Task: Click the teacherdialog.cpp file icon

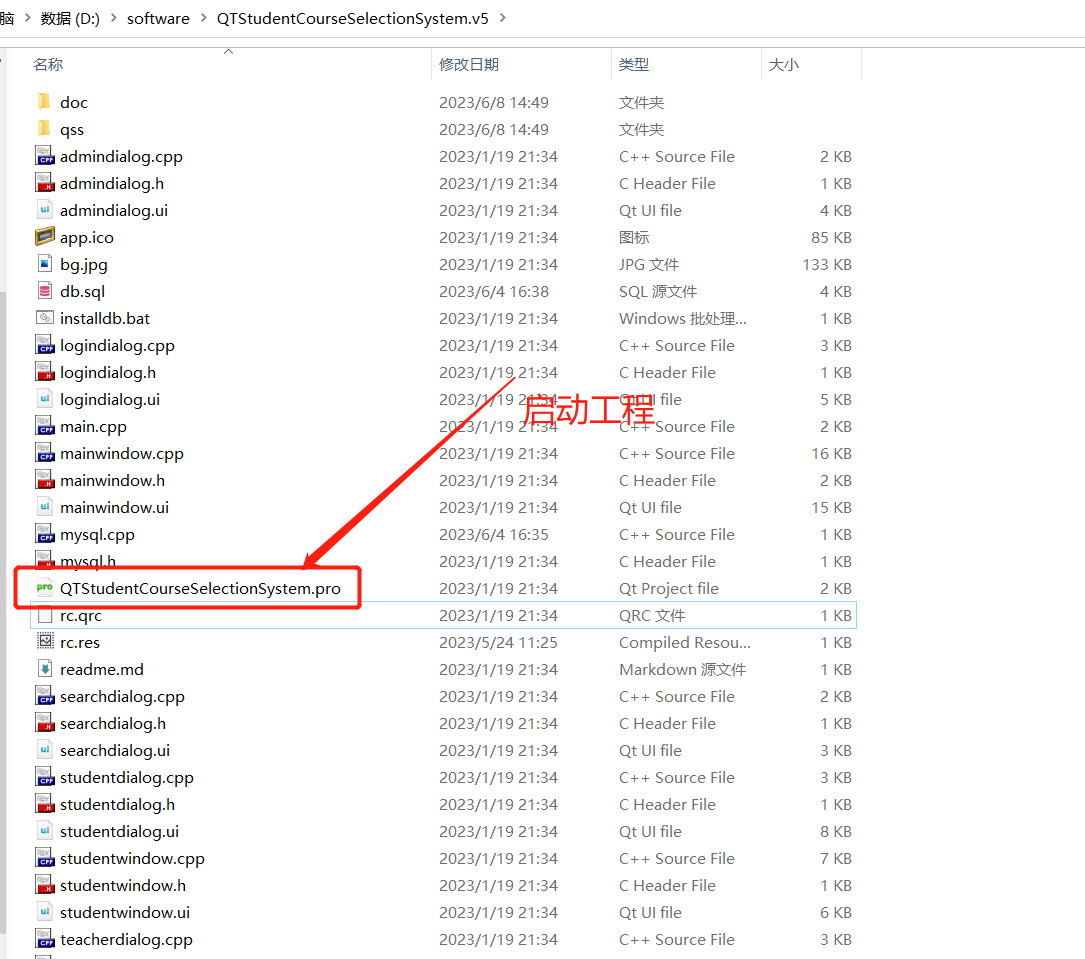Action: tap(45, 938)
